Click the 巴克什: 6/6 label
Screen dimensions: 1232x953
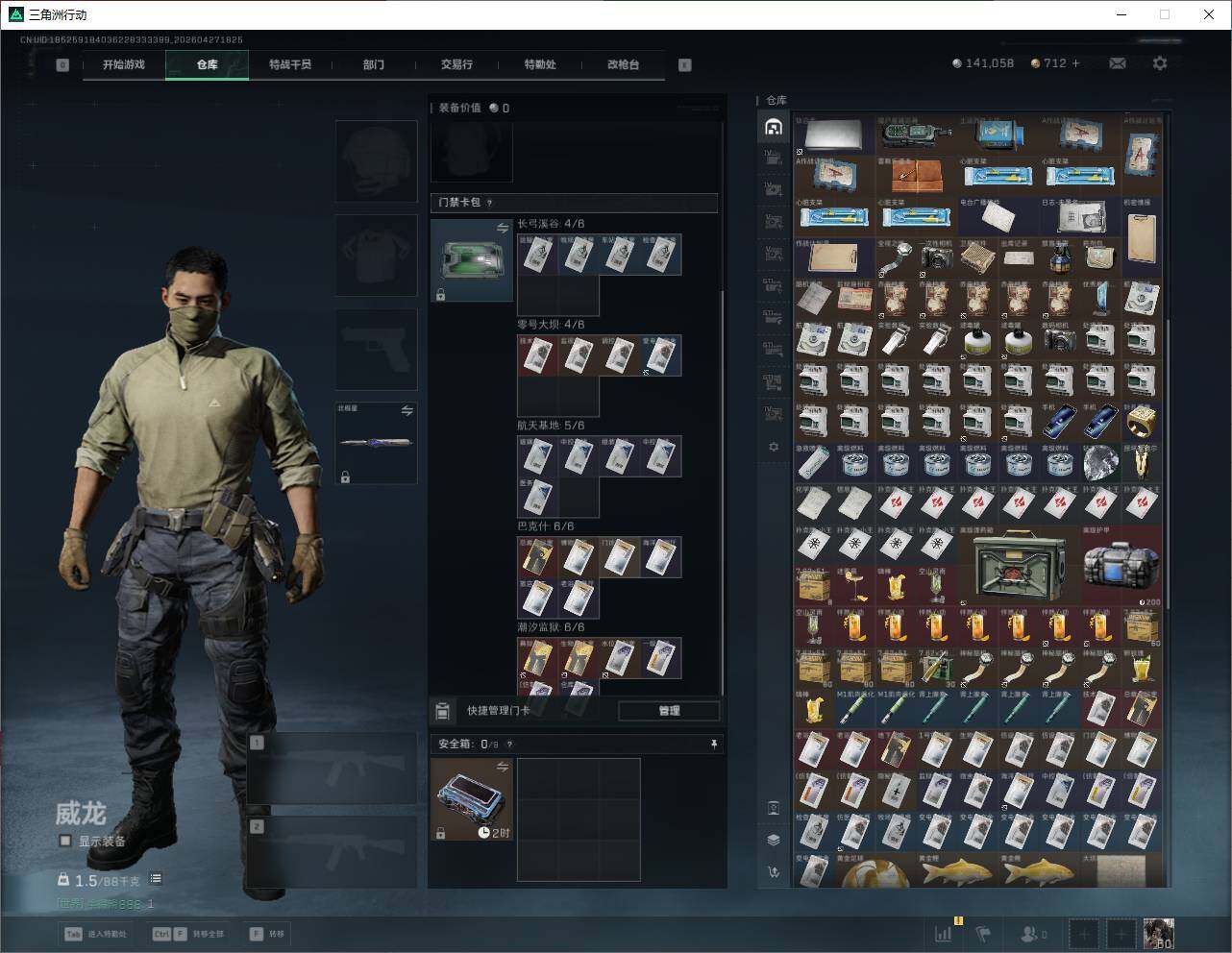[x=546, y=526]
